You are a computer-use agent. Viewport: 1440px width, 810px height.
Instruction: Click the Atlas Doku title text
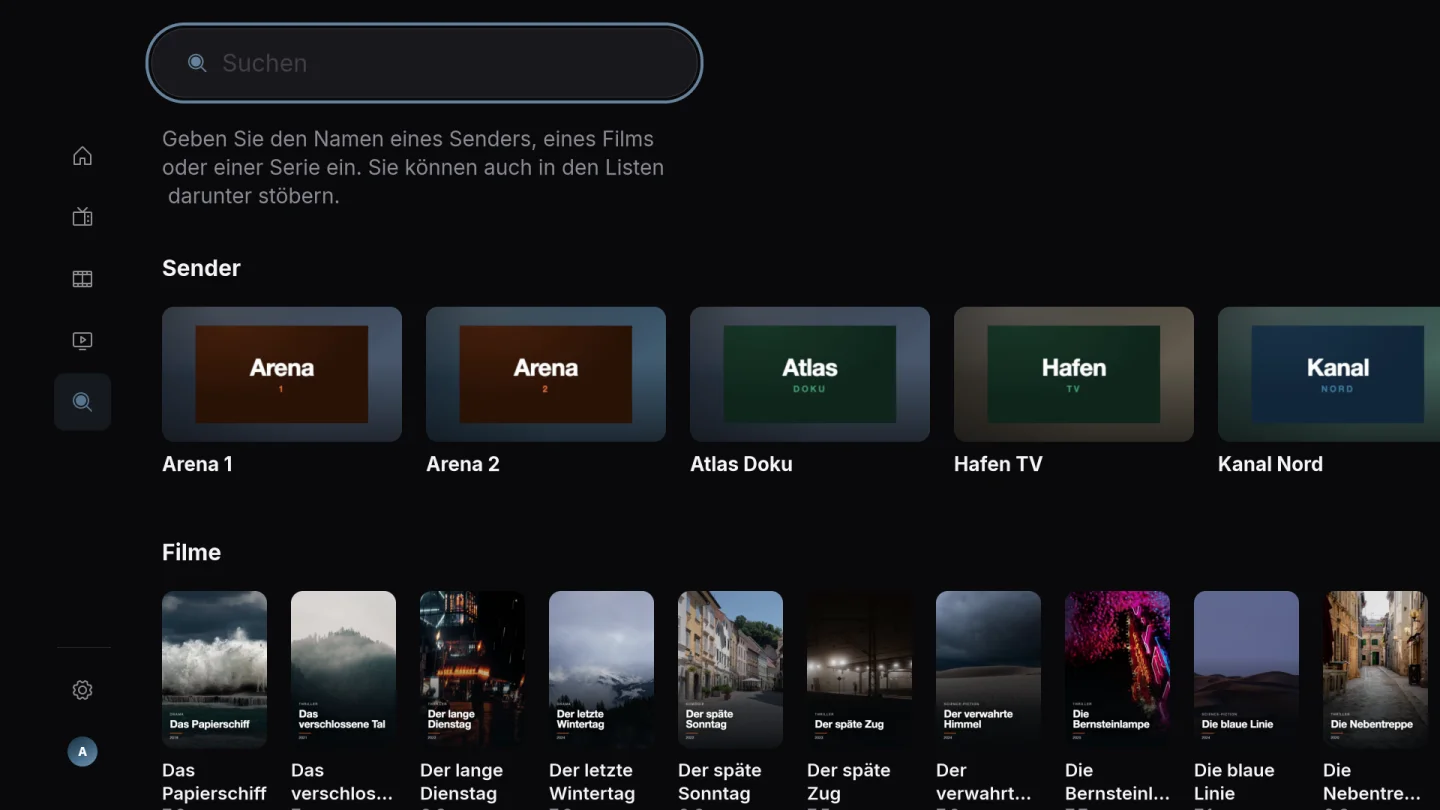pos(741,464)
